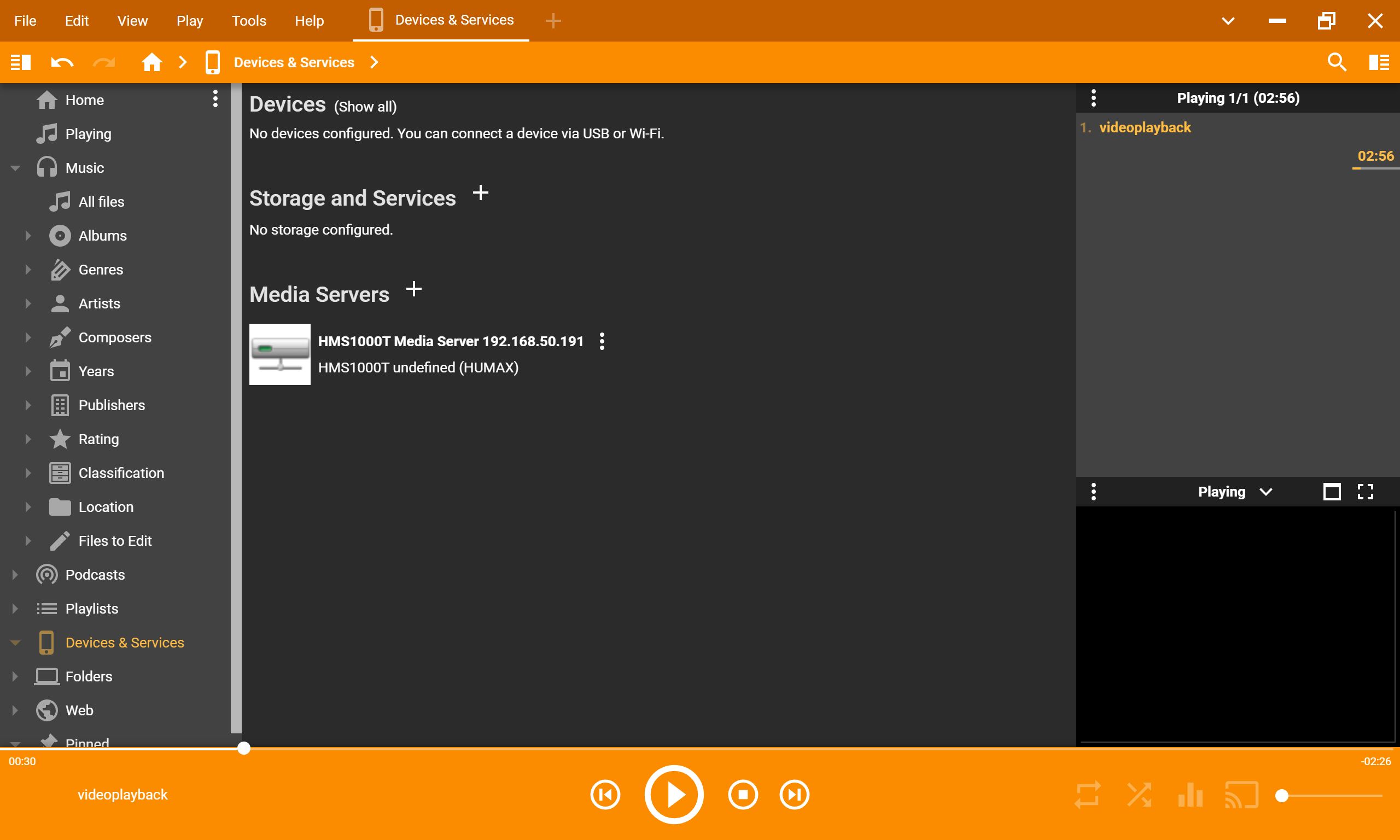
Task: Toggle repeat playback mode
Action: 1087,795
